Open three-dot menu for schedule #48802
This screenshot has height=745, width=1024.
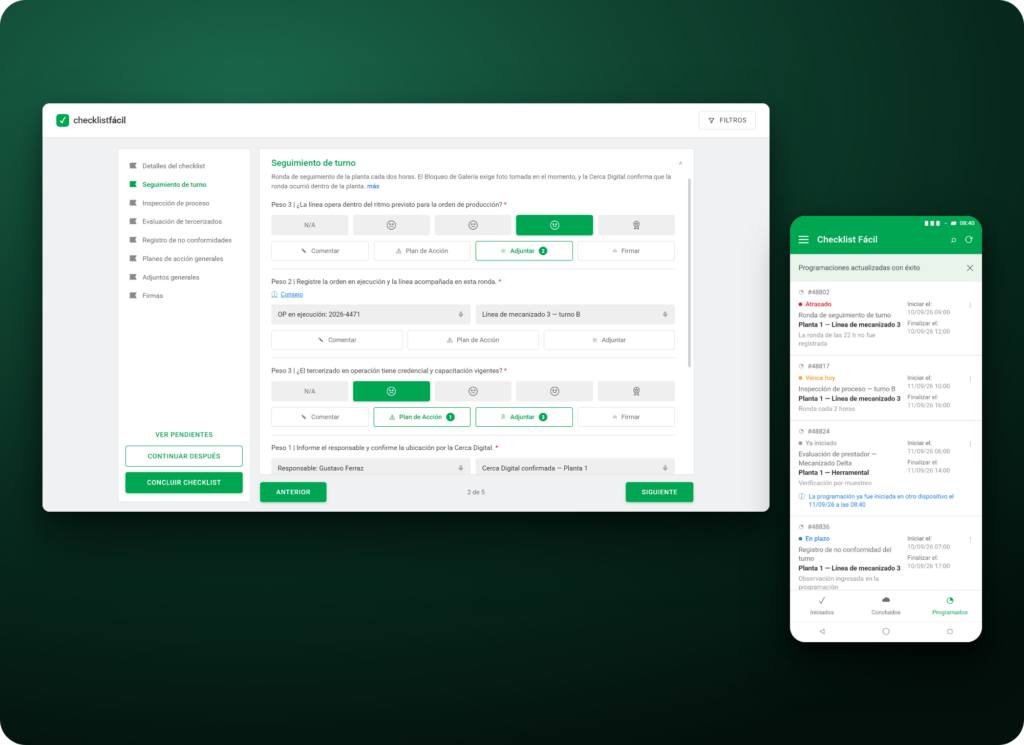click(x=970, y=305)
